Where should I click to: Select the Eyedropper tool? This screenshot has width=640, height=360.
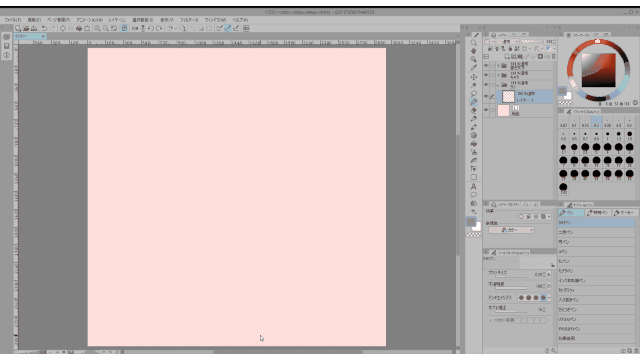click(473, 68)
